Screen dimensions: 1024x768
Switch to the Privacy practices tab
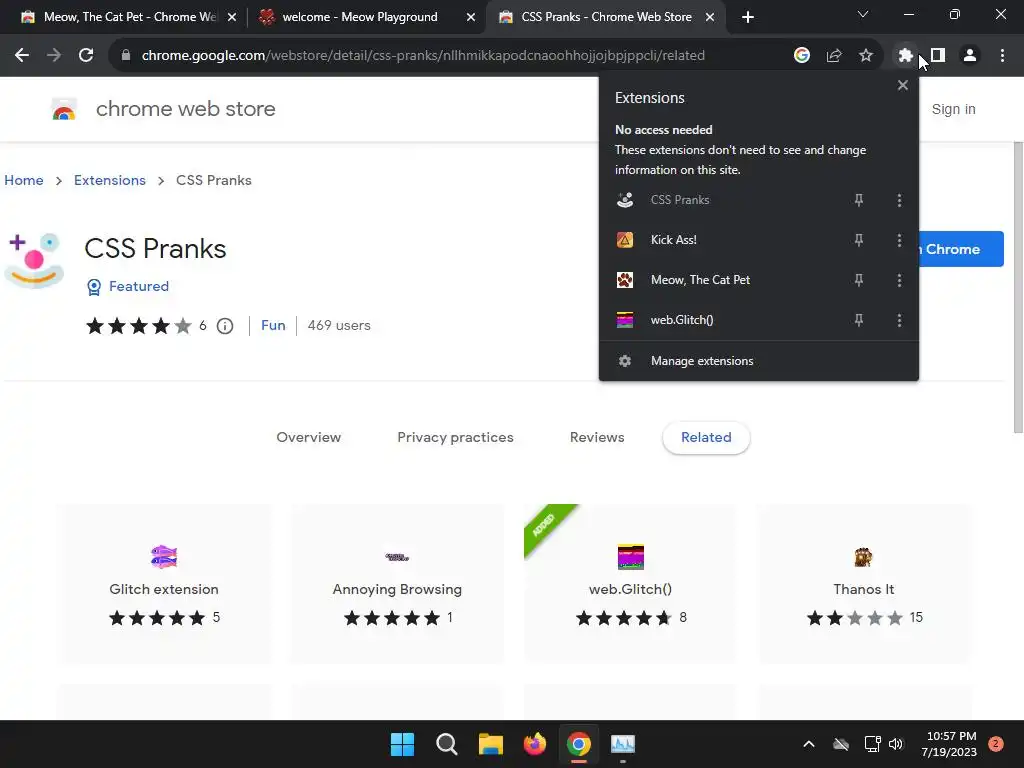[x=455, y=438]
